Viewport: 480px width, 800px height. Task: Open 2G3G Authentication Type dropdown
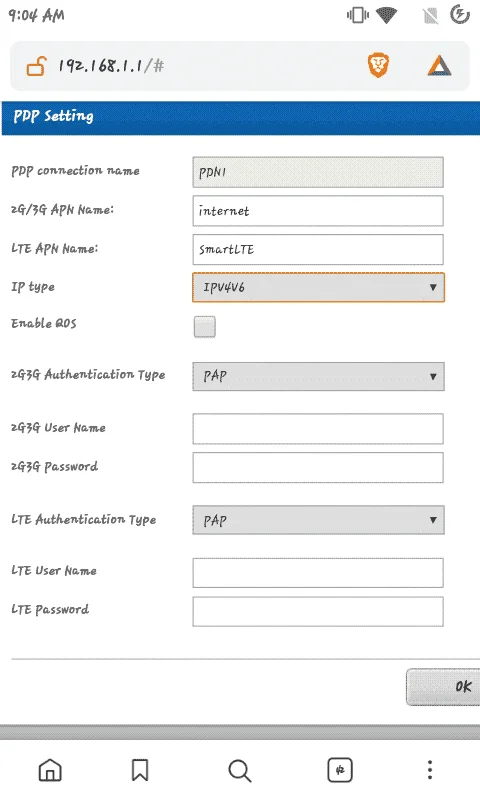[318, 377]
